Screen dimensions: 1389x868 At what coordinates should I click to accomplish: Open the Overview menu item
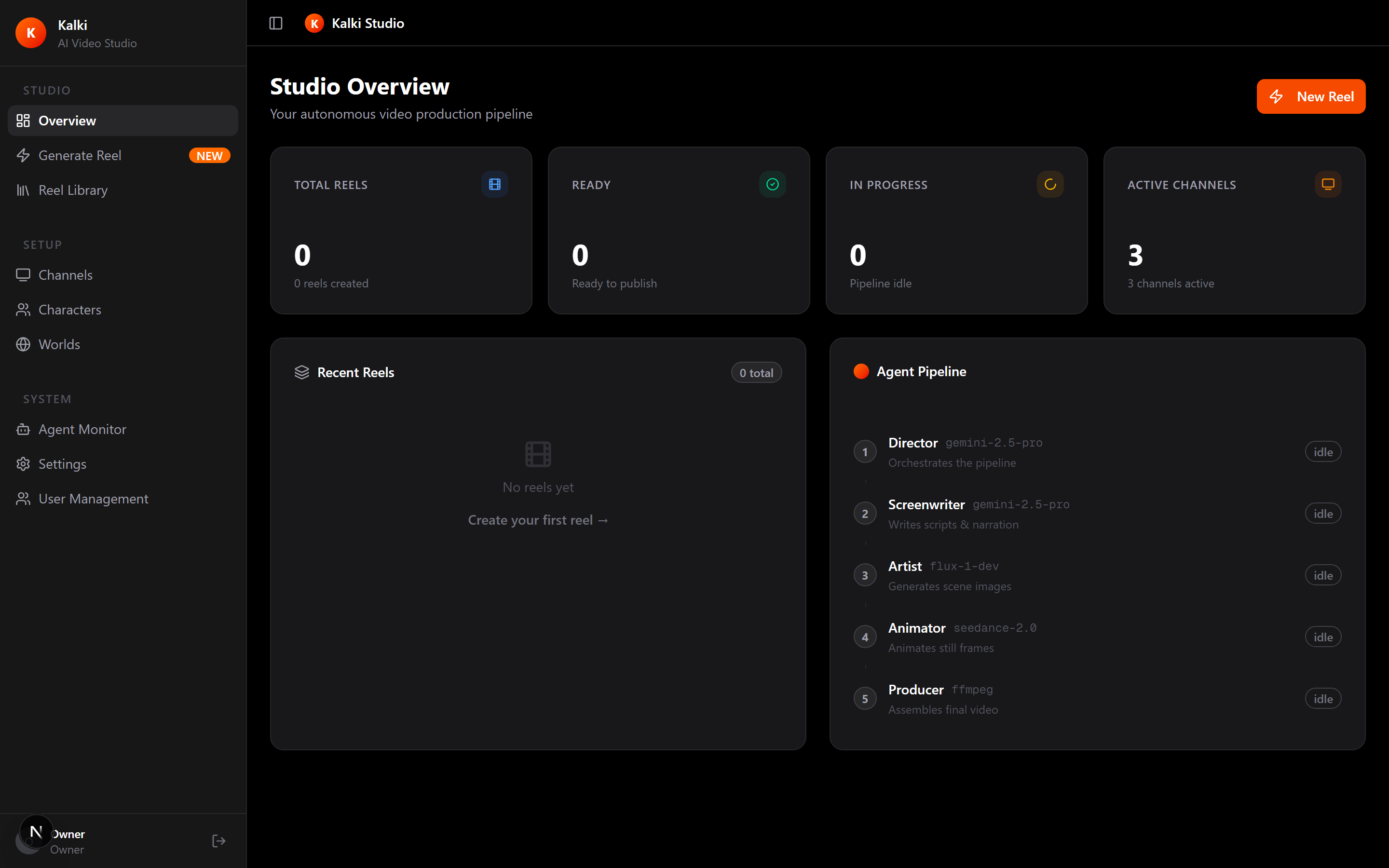(123, 121)
